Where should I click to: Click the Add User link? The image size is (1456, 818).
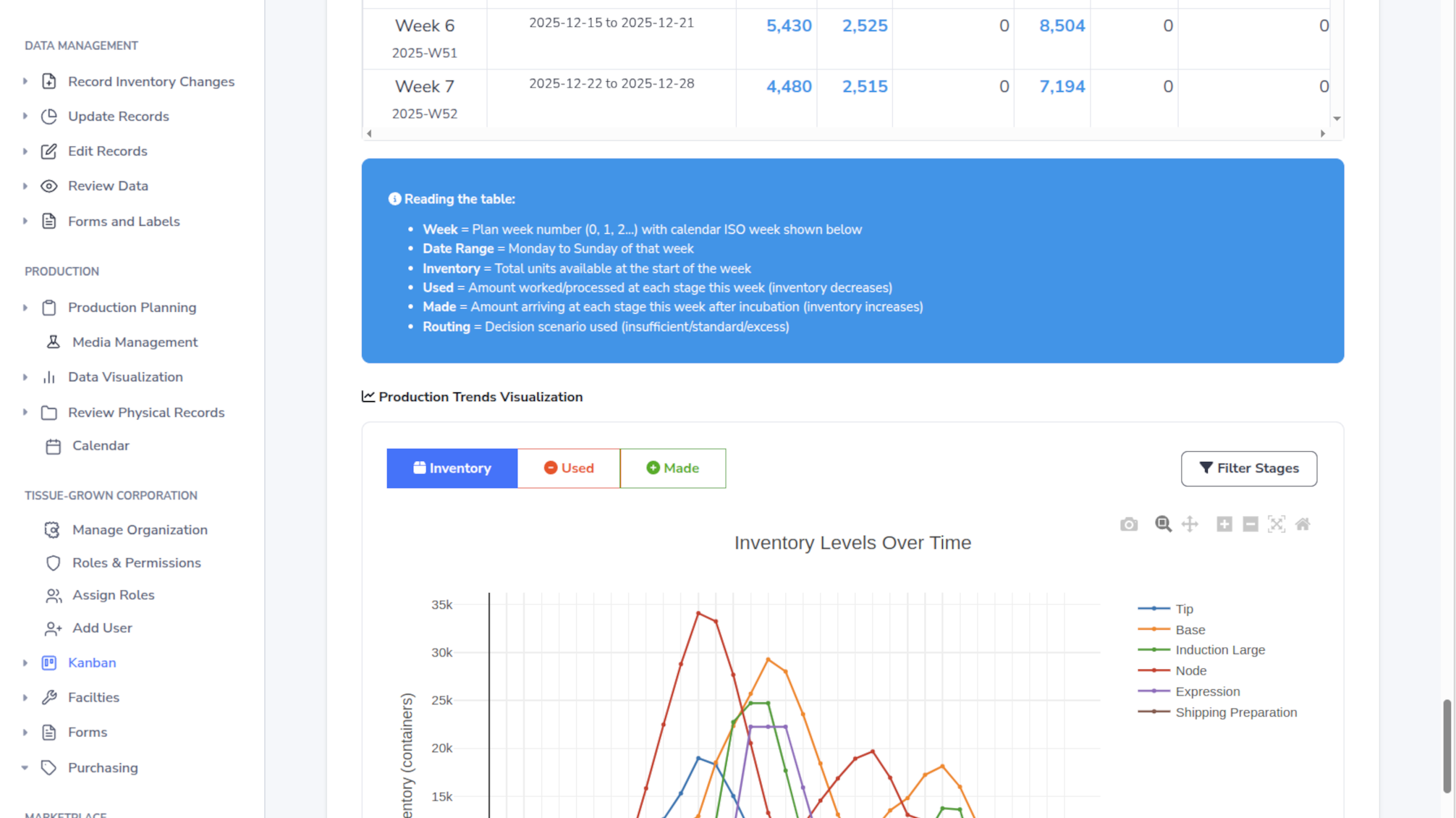(x=102, y=628)
